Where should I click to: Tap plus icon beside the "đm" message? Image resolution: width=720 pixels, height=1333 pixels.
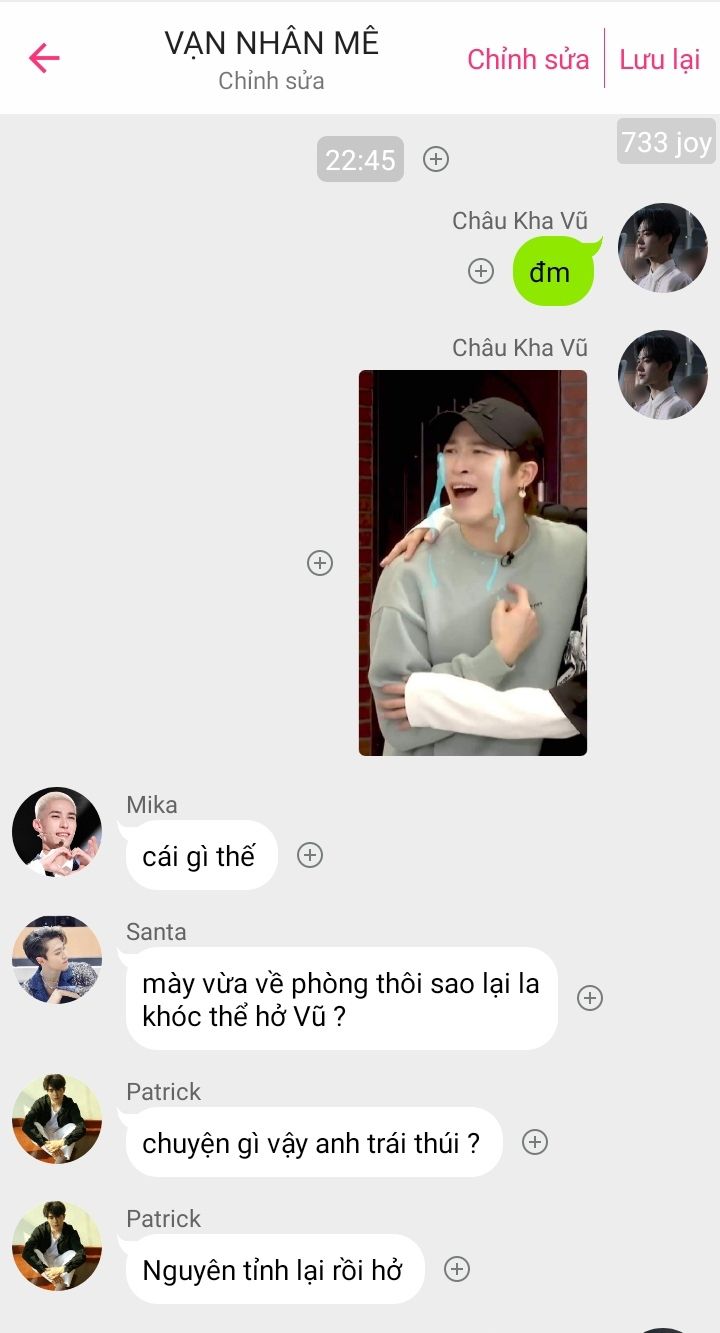[x=481, y=271]
